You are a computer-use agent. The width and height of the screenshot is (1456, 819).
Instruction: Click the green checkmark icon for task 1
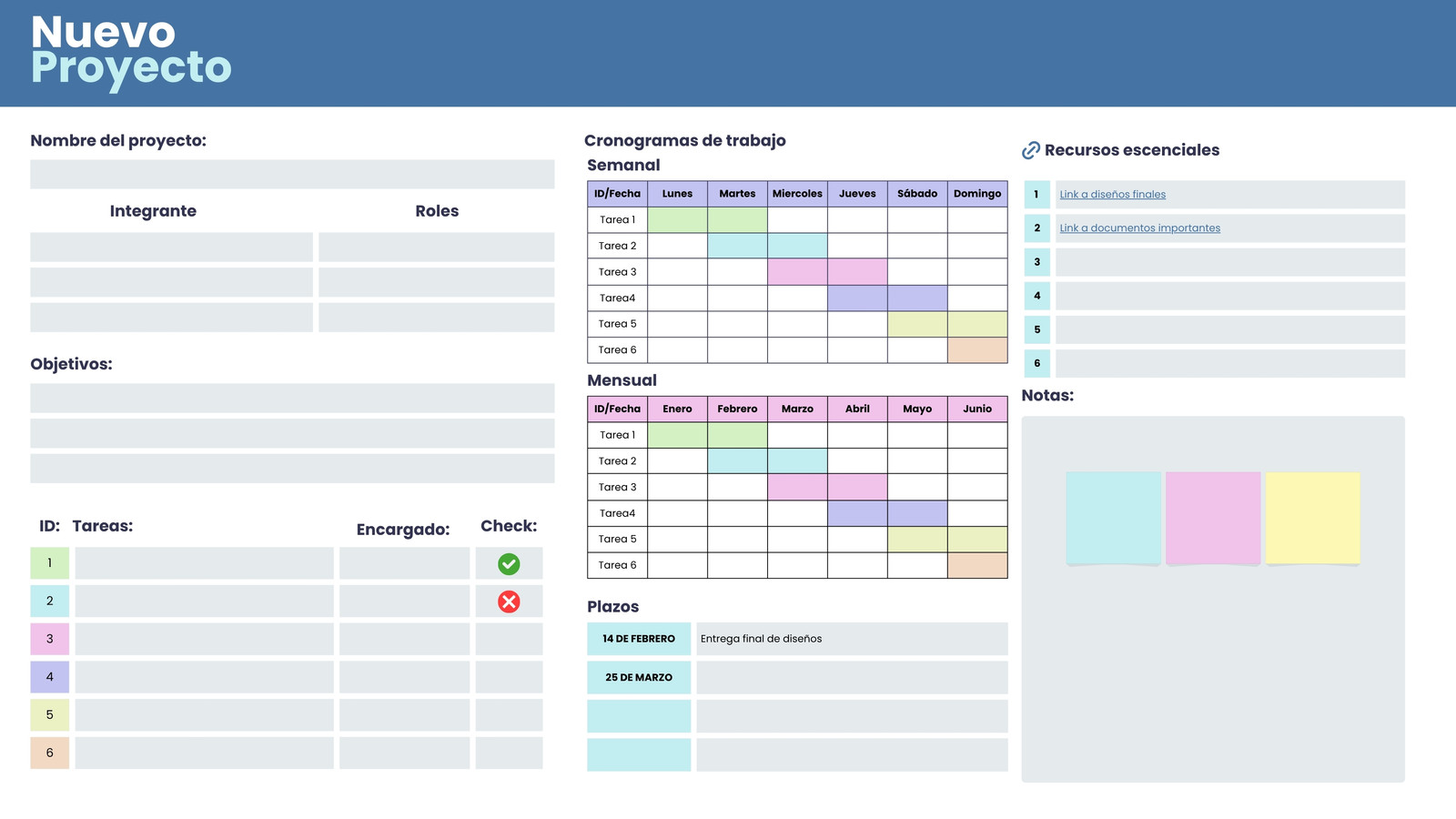[509, 564]
